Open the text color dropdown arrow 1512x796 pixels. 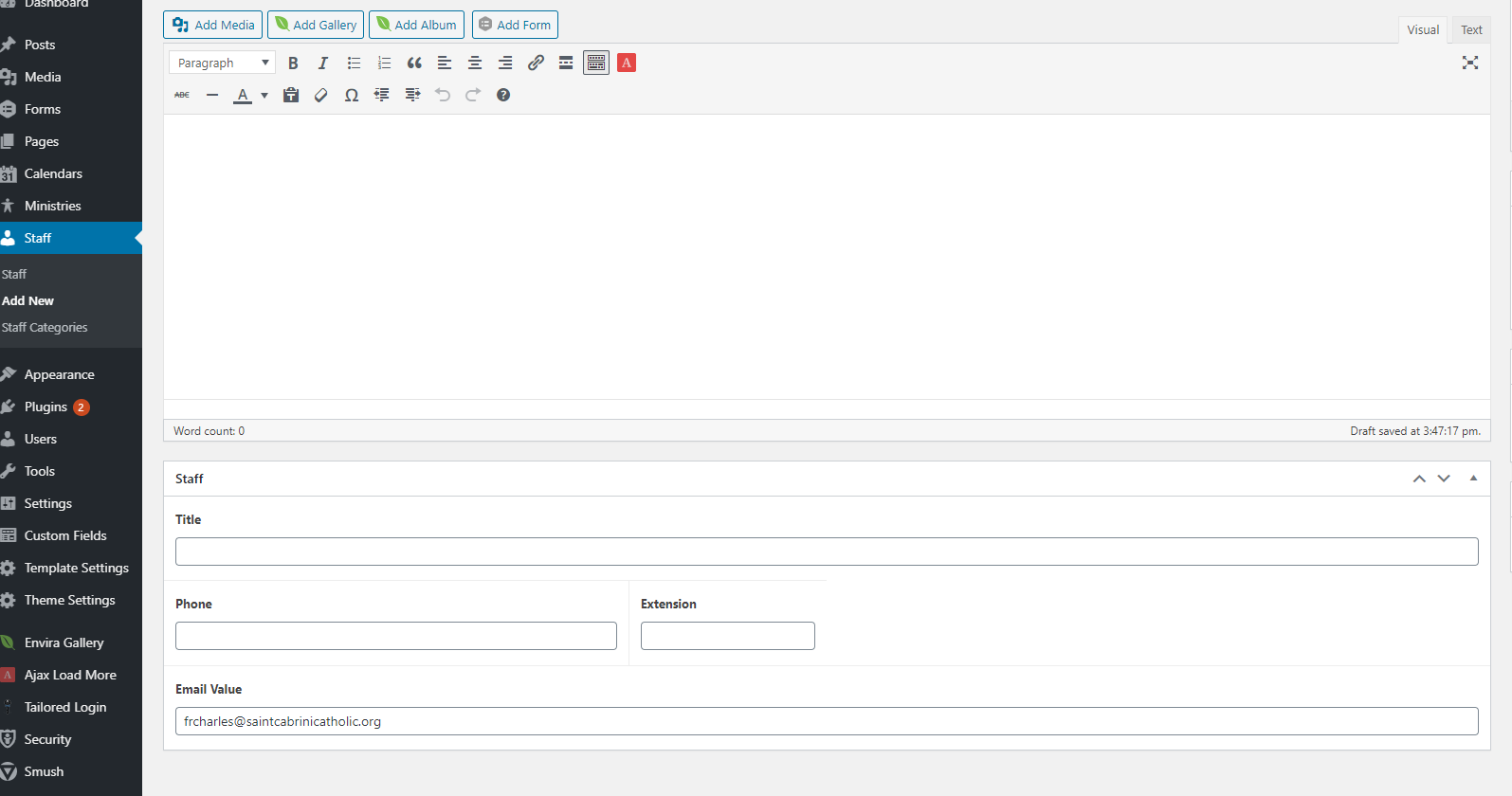pyautogui.click(x=264, y=95)
